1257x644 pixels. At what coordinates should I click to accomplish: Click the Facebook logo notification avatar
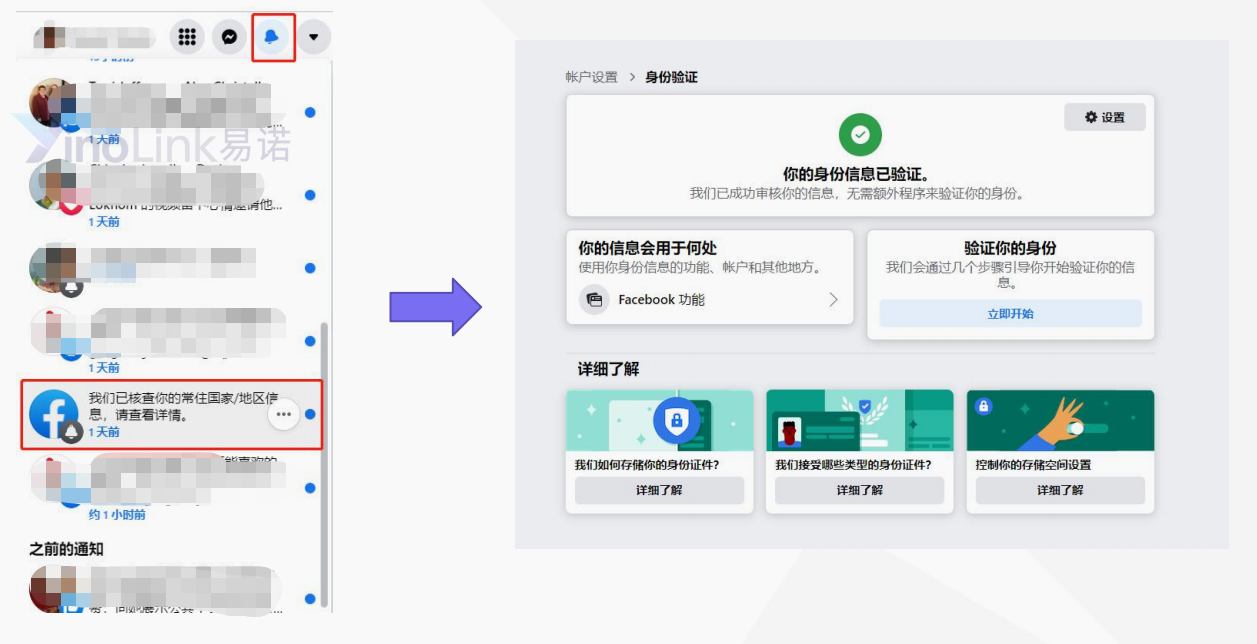tap(54, 414)
